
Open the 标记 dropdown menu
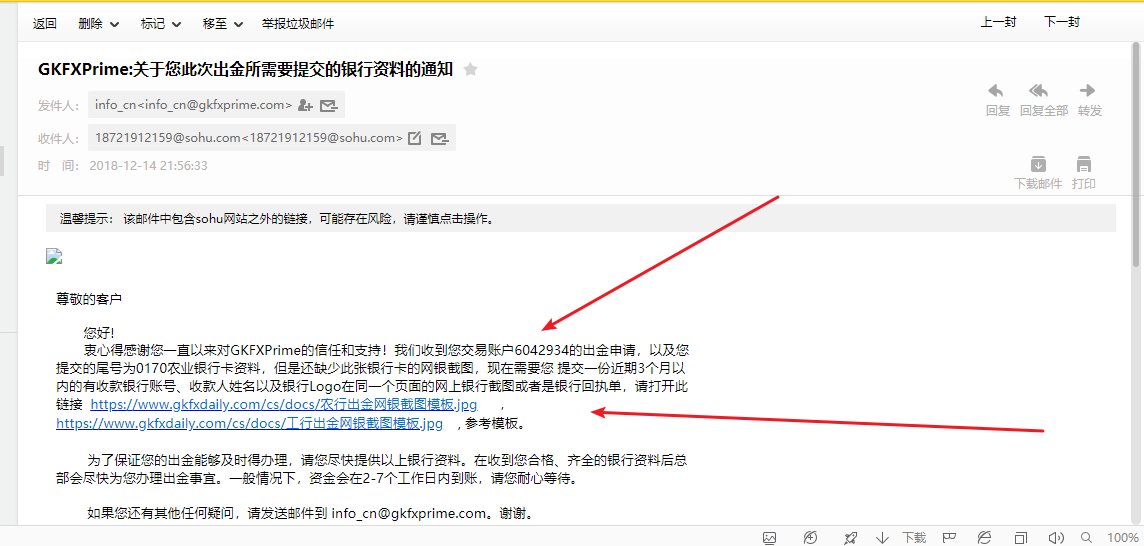pyautogui.click(x=161, y=23)
